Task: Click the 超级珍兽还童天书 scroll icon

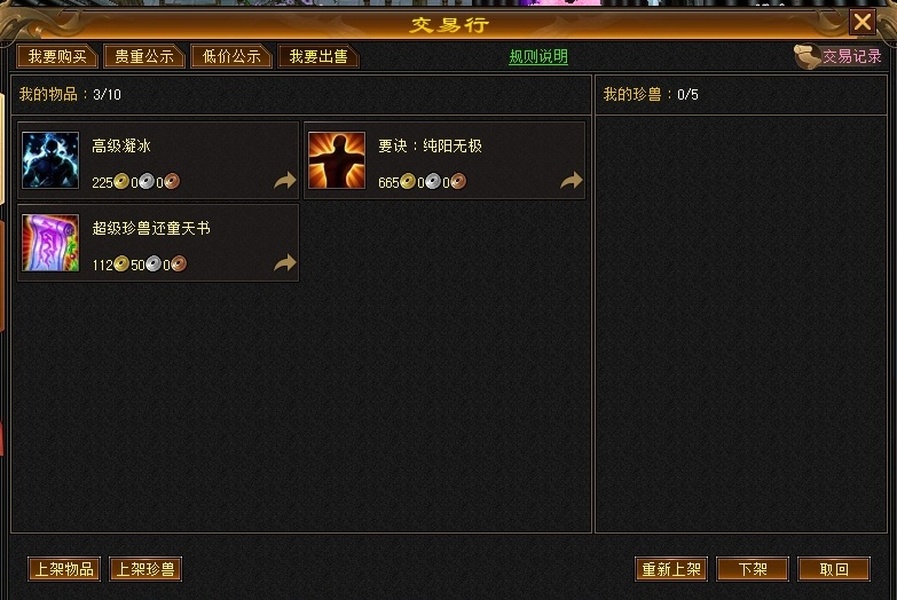Action: 50,243
